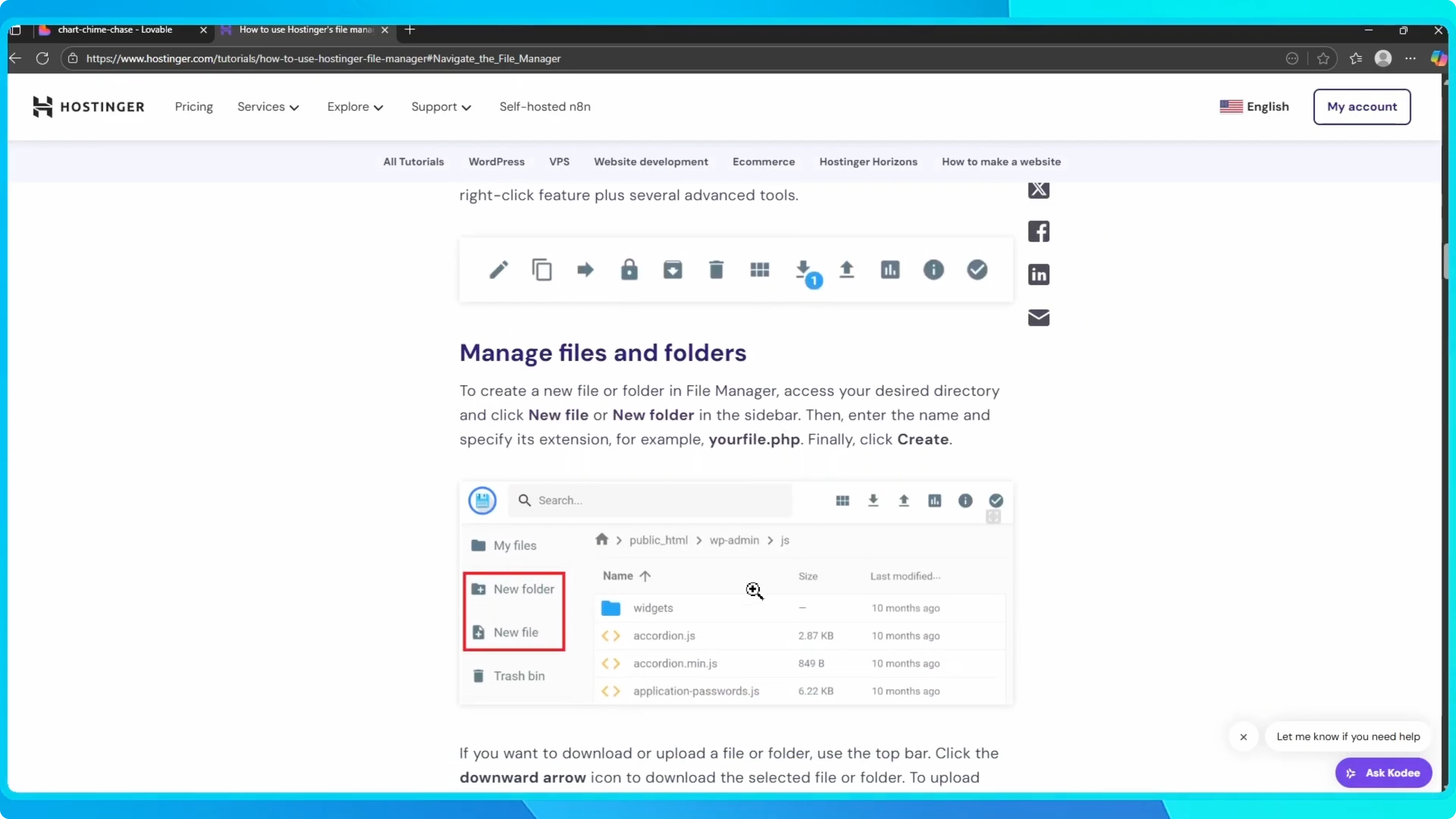Close the Hostinger file manager tab
1456x819 pixels.
click(x=385, y=30)
